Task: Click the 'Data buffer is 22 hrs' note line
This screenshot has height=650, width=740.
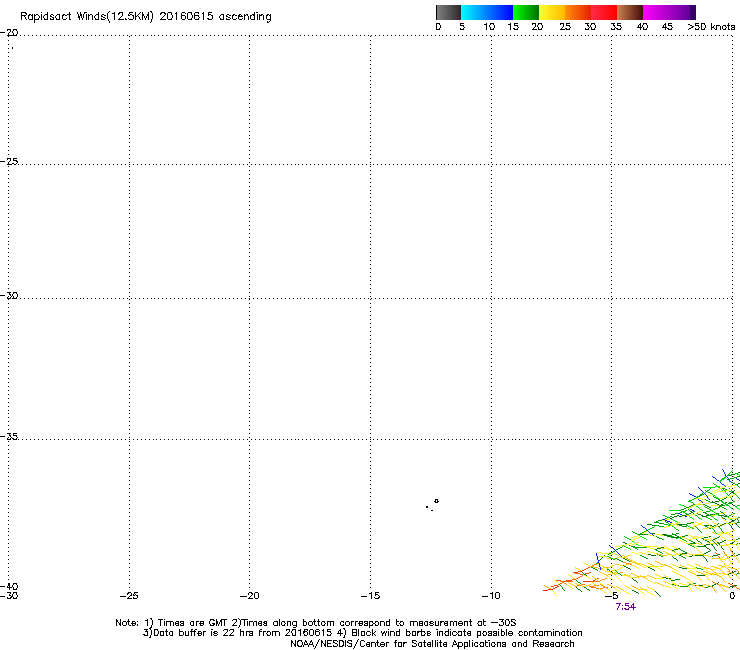Action: [362, 633]
